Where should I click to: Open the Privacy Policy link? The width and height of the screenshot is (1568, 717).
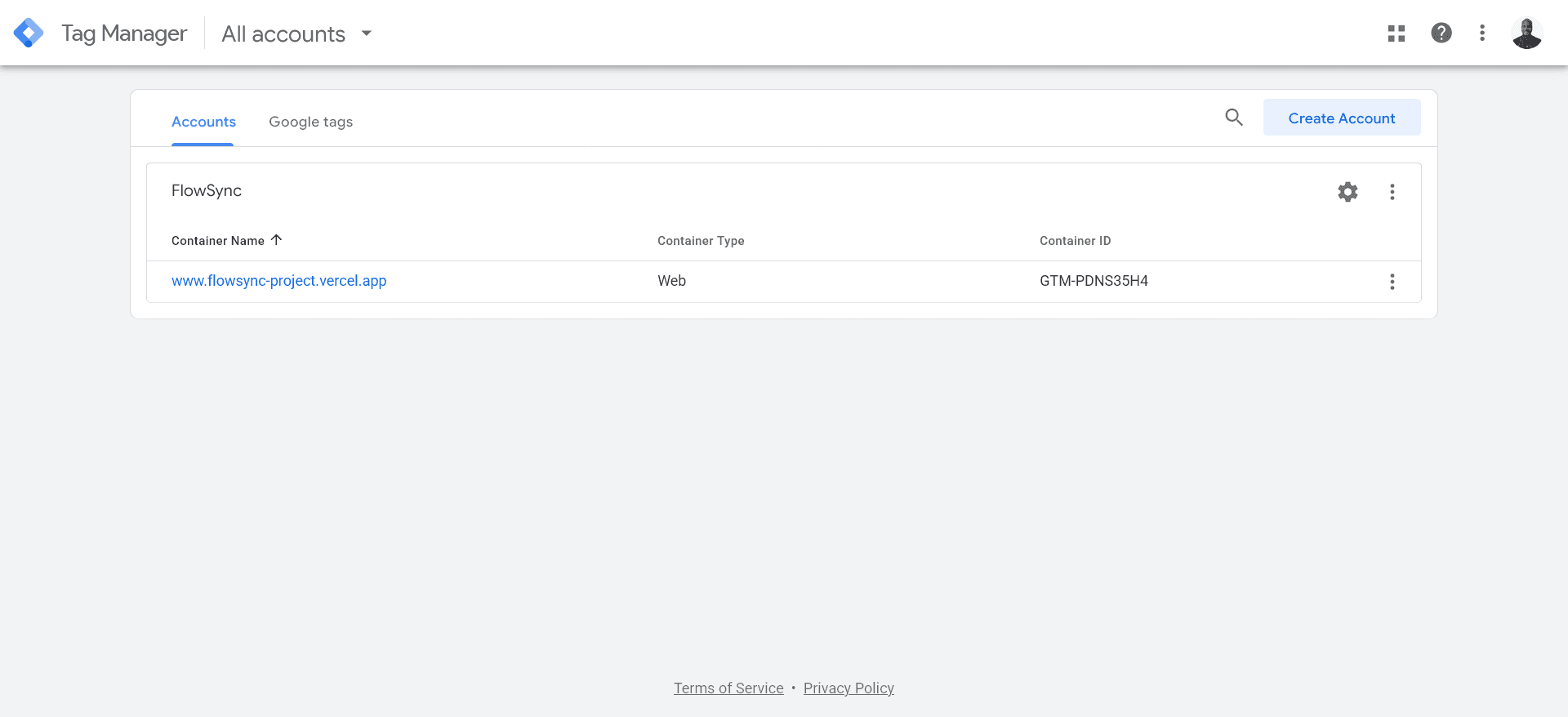click(849, 688)
